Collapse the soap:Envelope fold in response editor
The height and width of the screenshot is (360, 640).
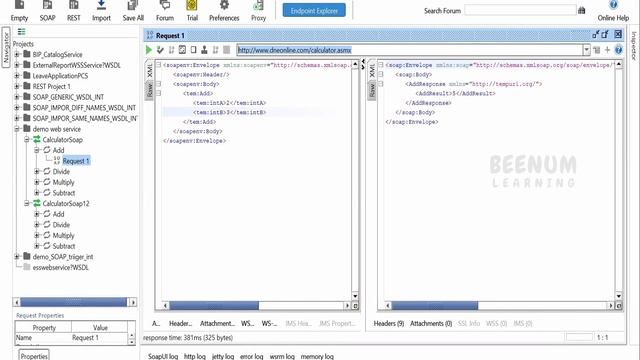coord(381,65)
